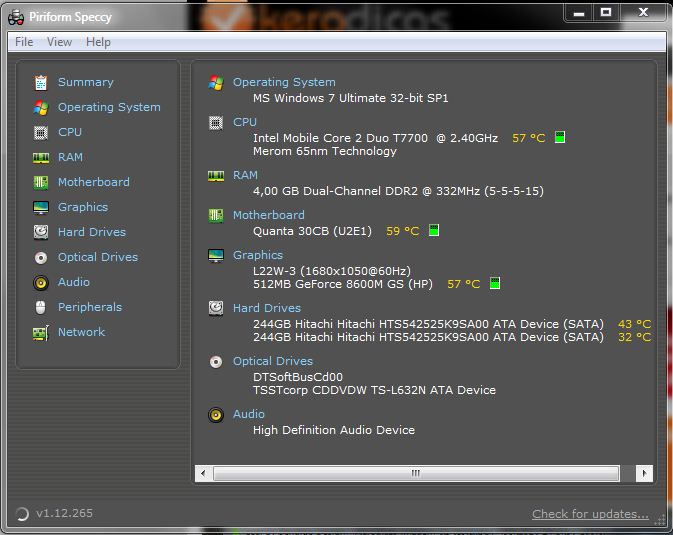
Task: Click the 'High Definition Audio Device' text
Action: click(334, 430)
